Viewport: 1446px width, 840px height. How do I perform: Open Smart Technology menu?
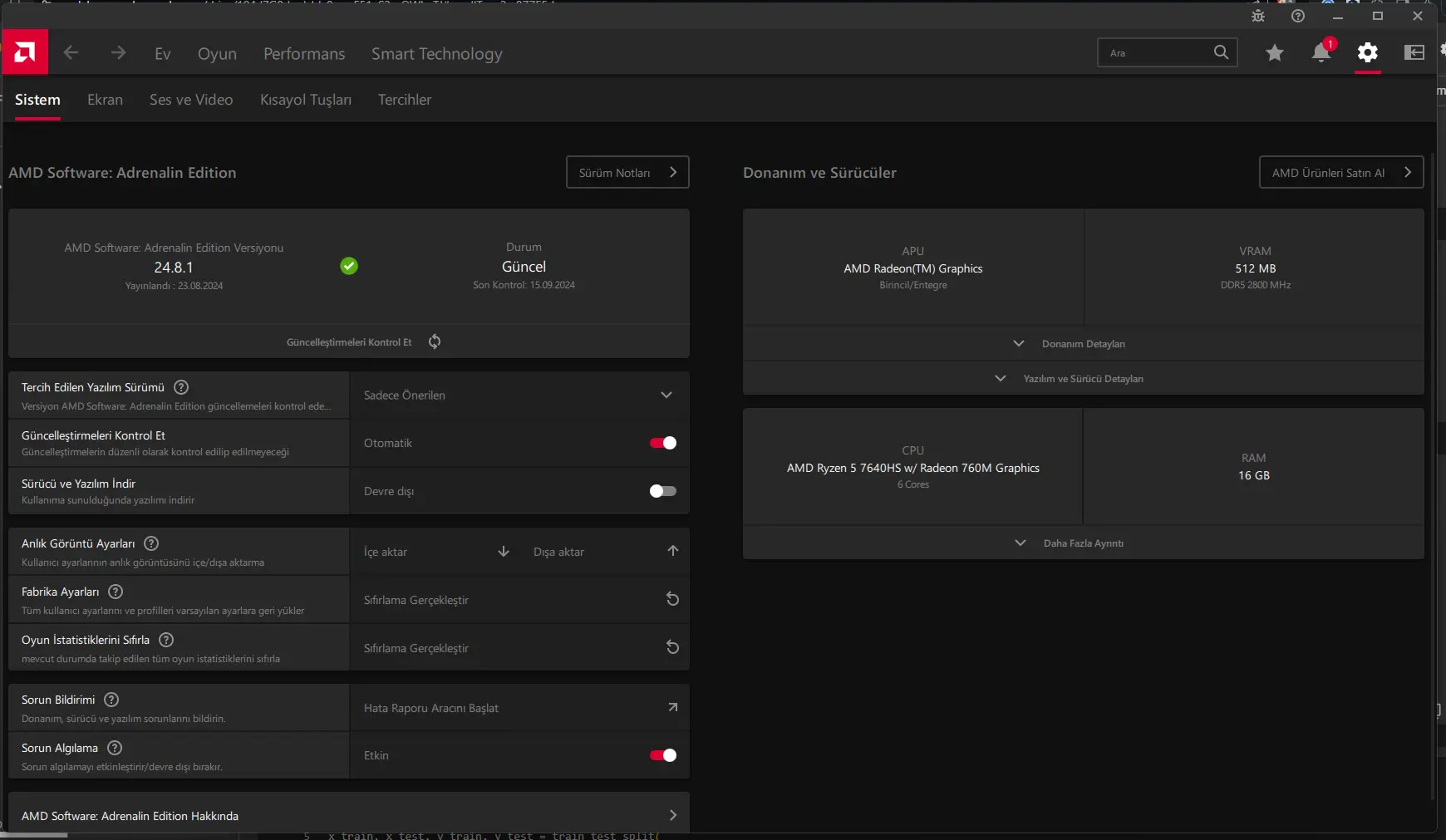point(437,53)
